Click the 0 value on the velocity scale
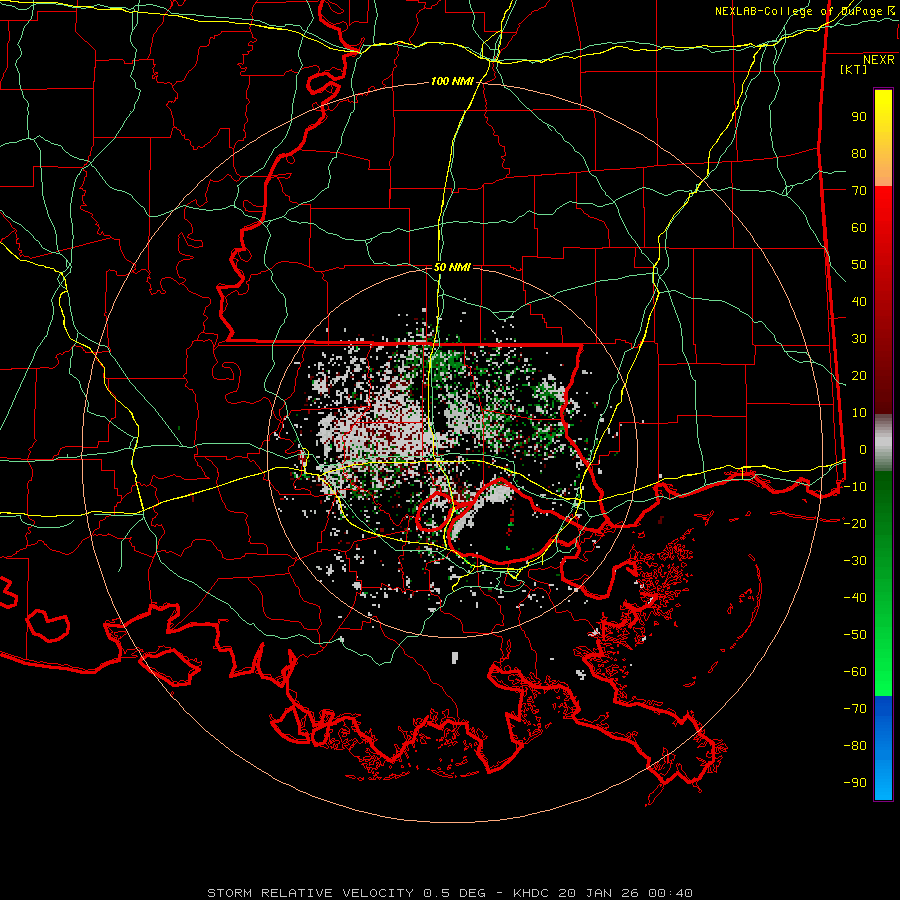This screenshot has width=900, height=900. tap(863, 449)
